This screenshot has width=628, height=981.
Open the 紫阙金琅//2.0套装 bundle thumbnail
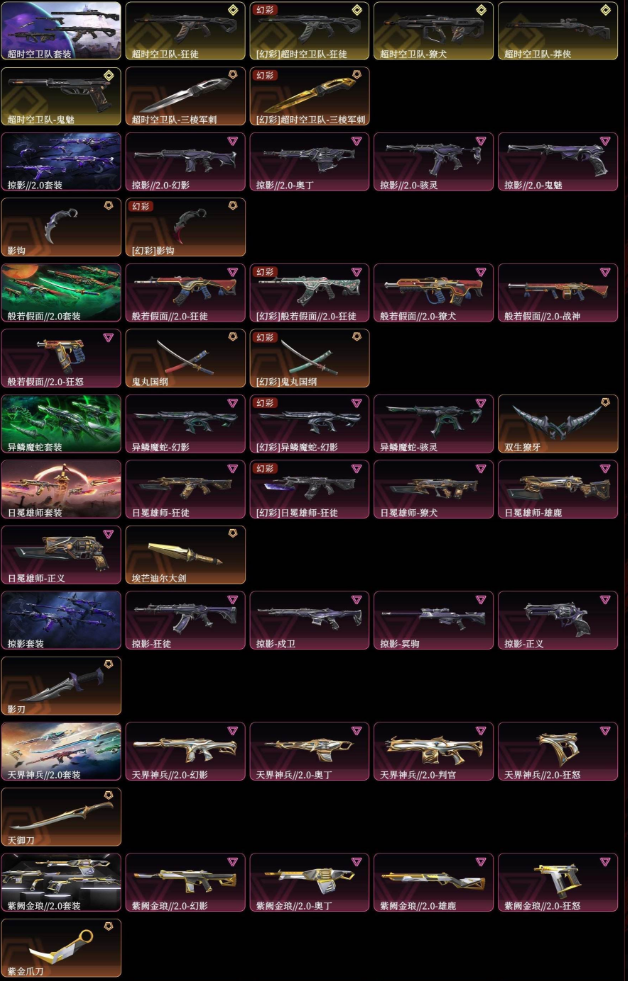(61, 882)
